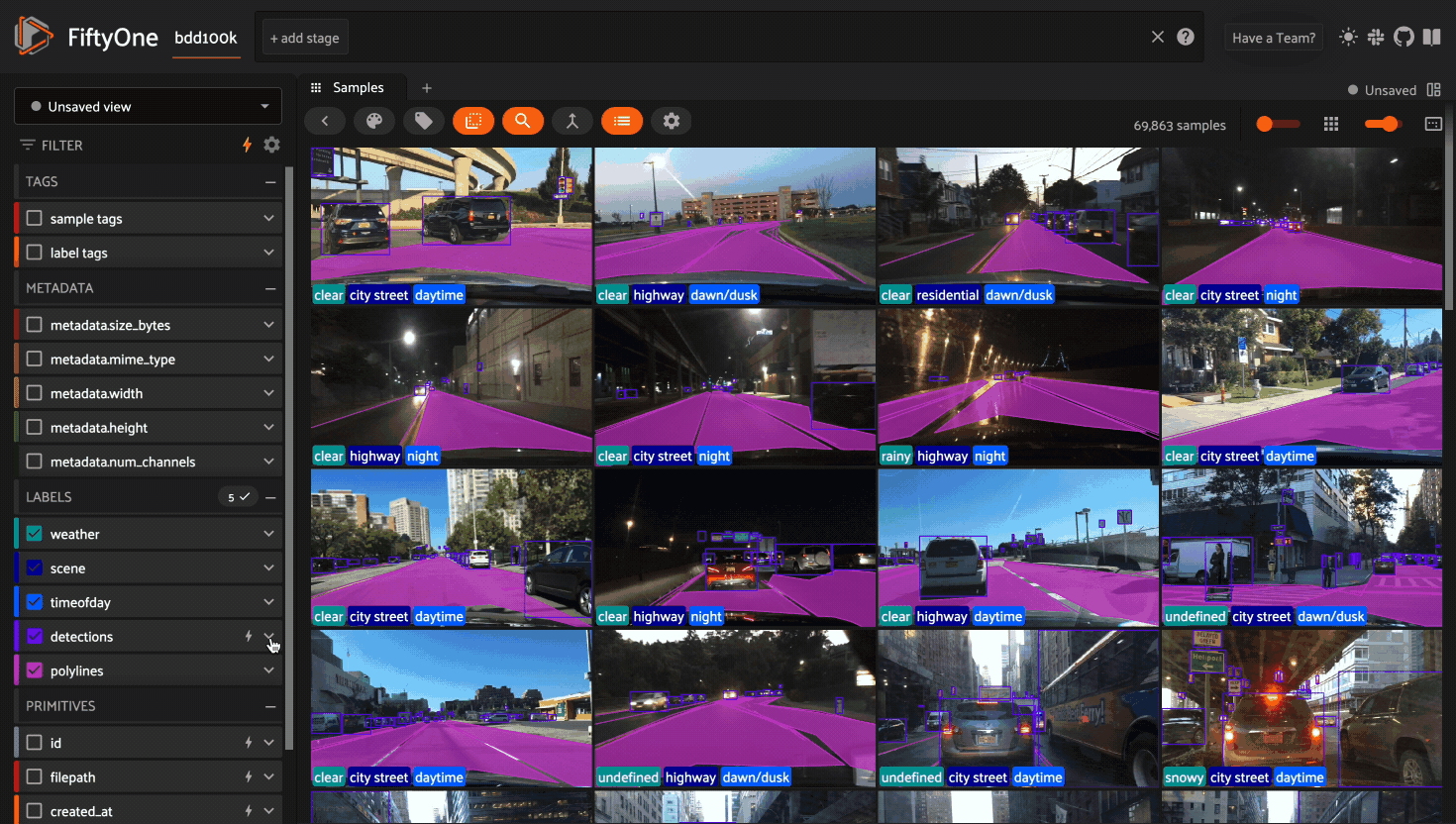Expand the sample tags filter
Viewport: 1456px width, 824px height.
click(x=268, y=218)
